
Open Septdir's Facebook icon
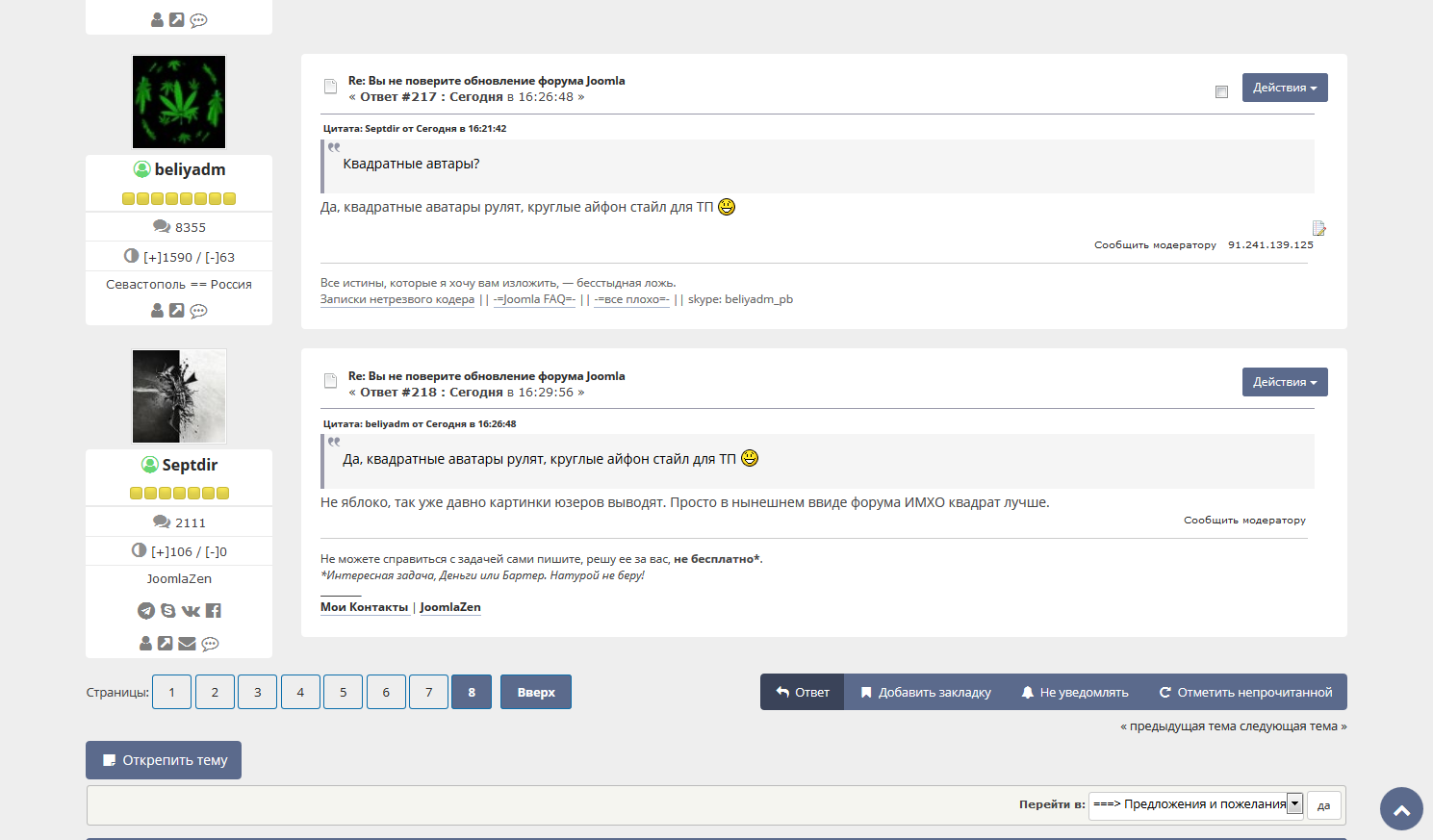214,611
